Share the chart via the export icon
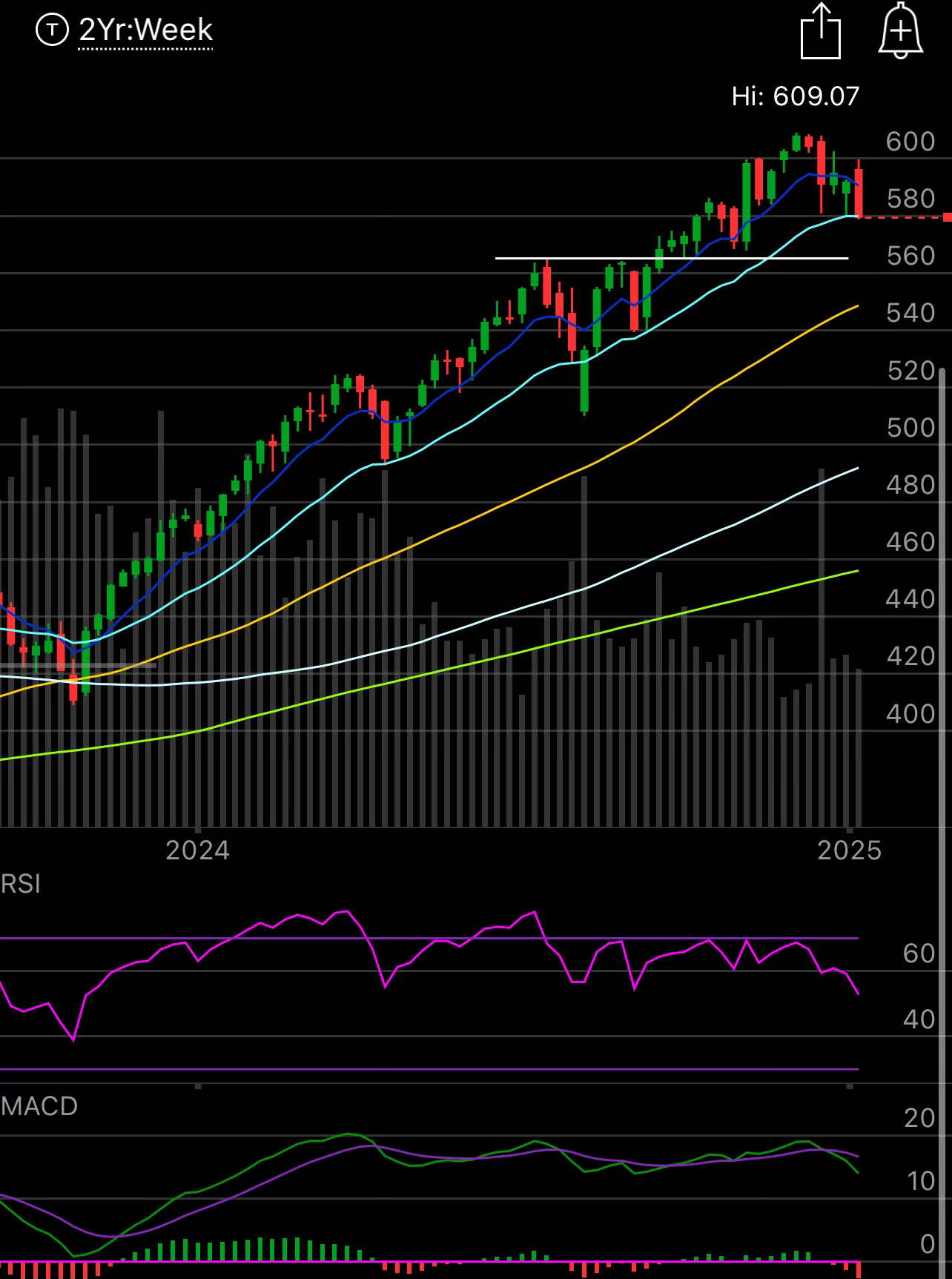 (x=821, y=31)
